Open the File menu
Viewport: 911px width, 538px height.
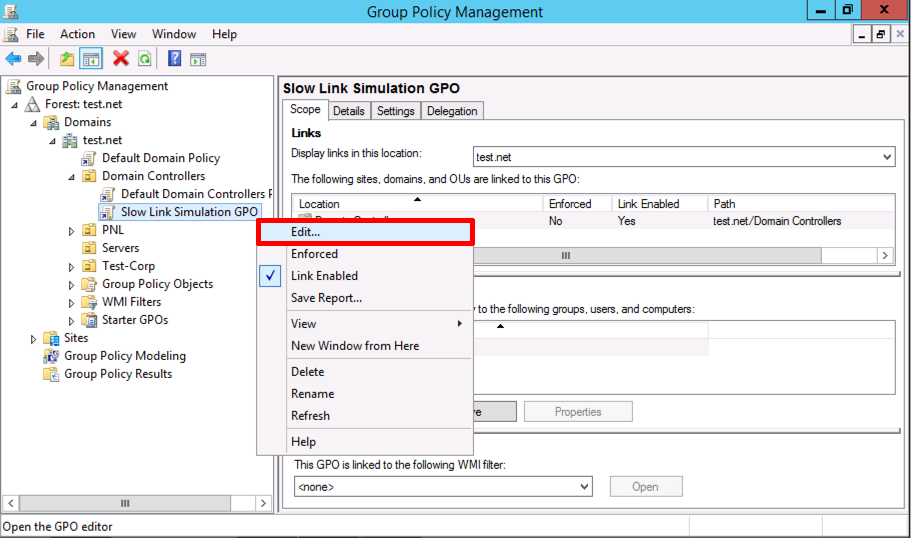[35, 34]
